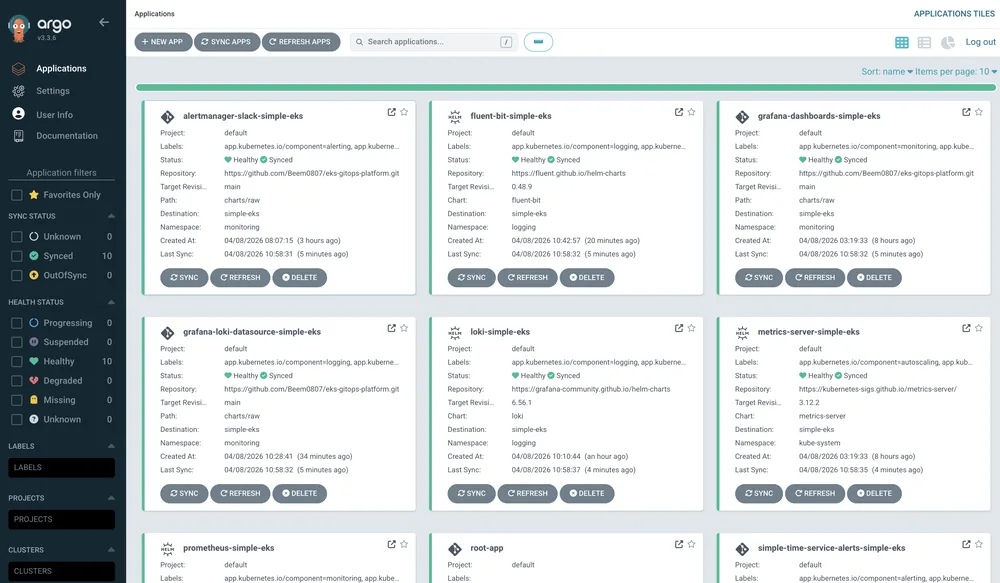The width and height of the screenshot is (1000, 583).
Task: Switch to summary pie chart view
Action: pyautogui.click(x=948, y=42)
